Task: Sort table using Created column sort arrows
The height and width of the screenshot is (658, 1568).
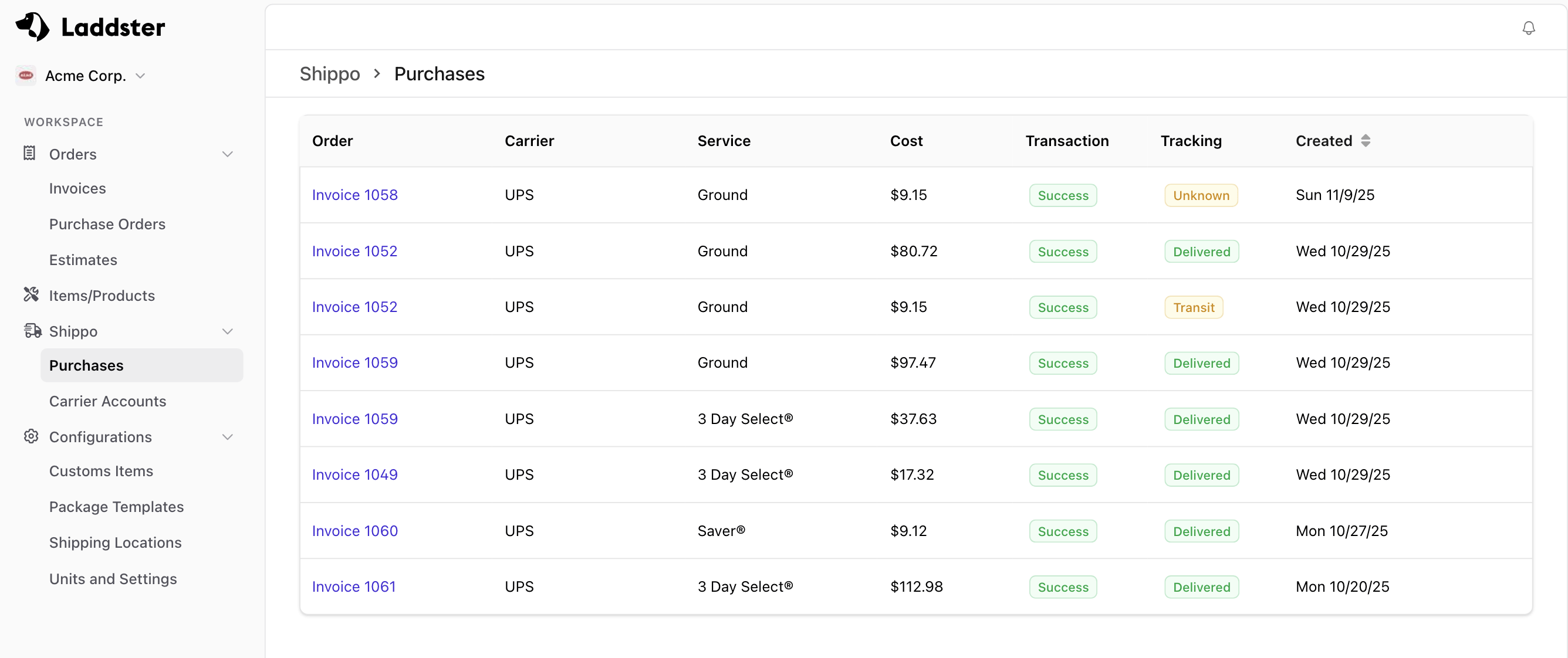Action: pos(1366,141)
